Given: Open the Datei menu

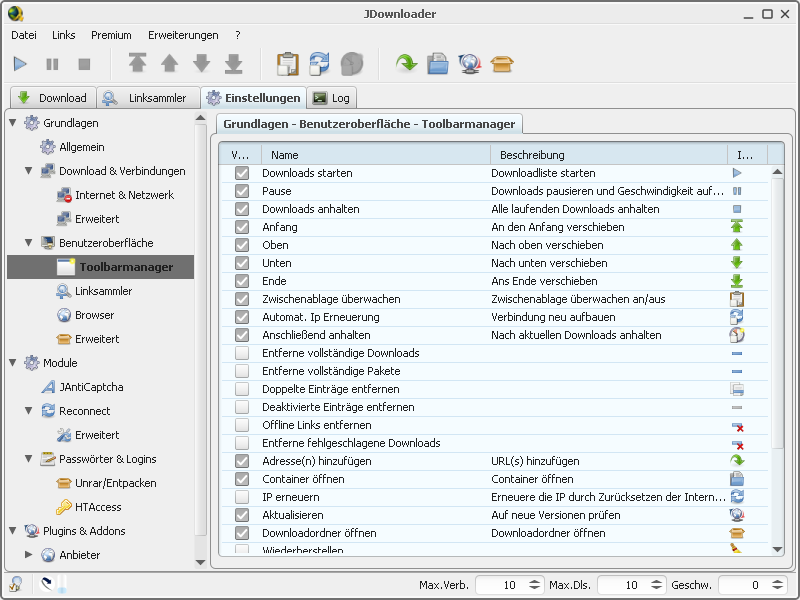Looking at the screenshot, I should (x=24, y=35).
